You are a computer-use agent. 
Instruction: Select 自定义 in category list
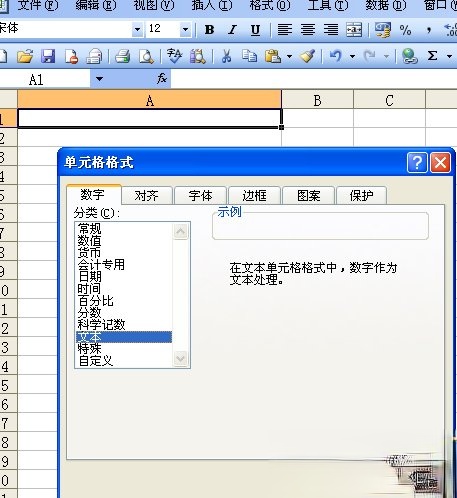tap(95, 361)
